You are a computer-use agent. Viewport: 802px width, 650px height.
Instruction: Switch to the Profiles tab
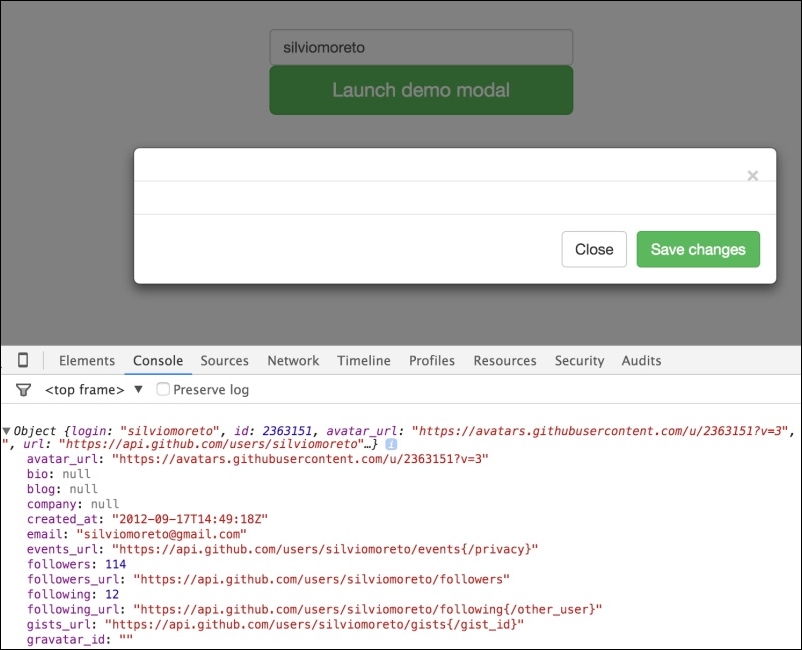pos(431,360)
